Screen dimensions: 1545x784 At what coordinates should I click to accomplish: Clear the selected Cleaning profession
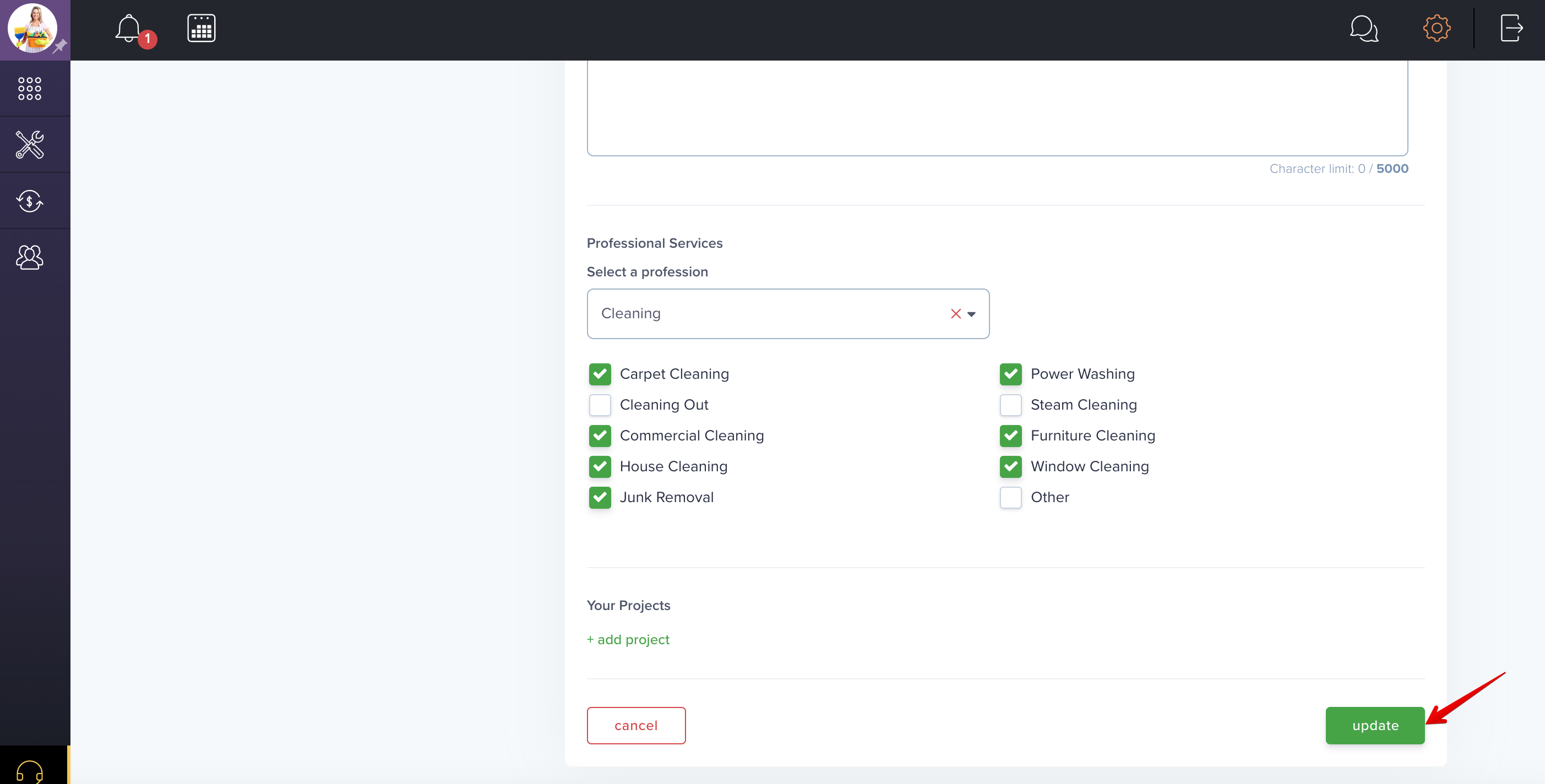click(x=955, y=314)
